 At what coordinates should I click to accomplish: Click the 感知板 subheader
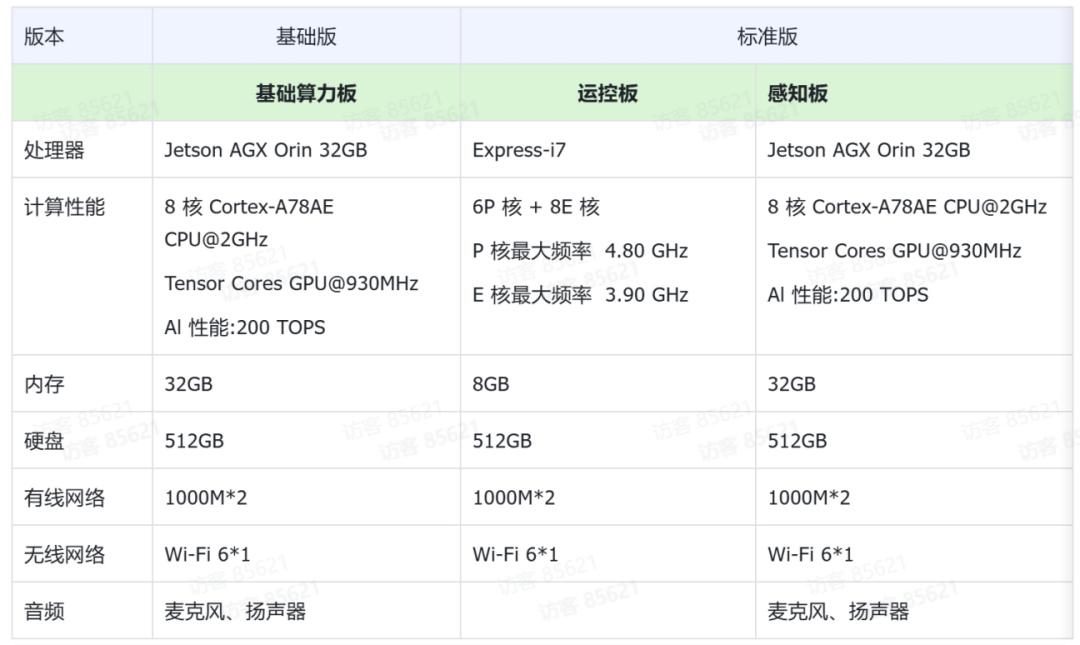pos(797,94)
